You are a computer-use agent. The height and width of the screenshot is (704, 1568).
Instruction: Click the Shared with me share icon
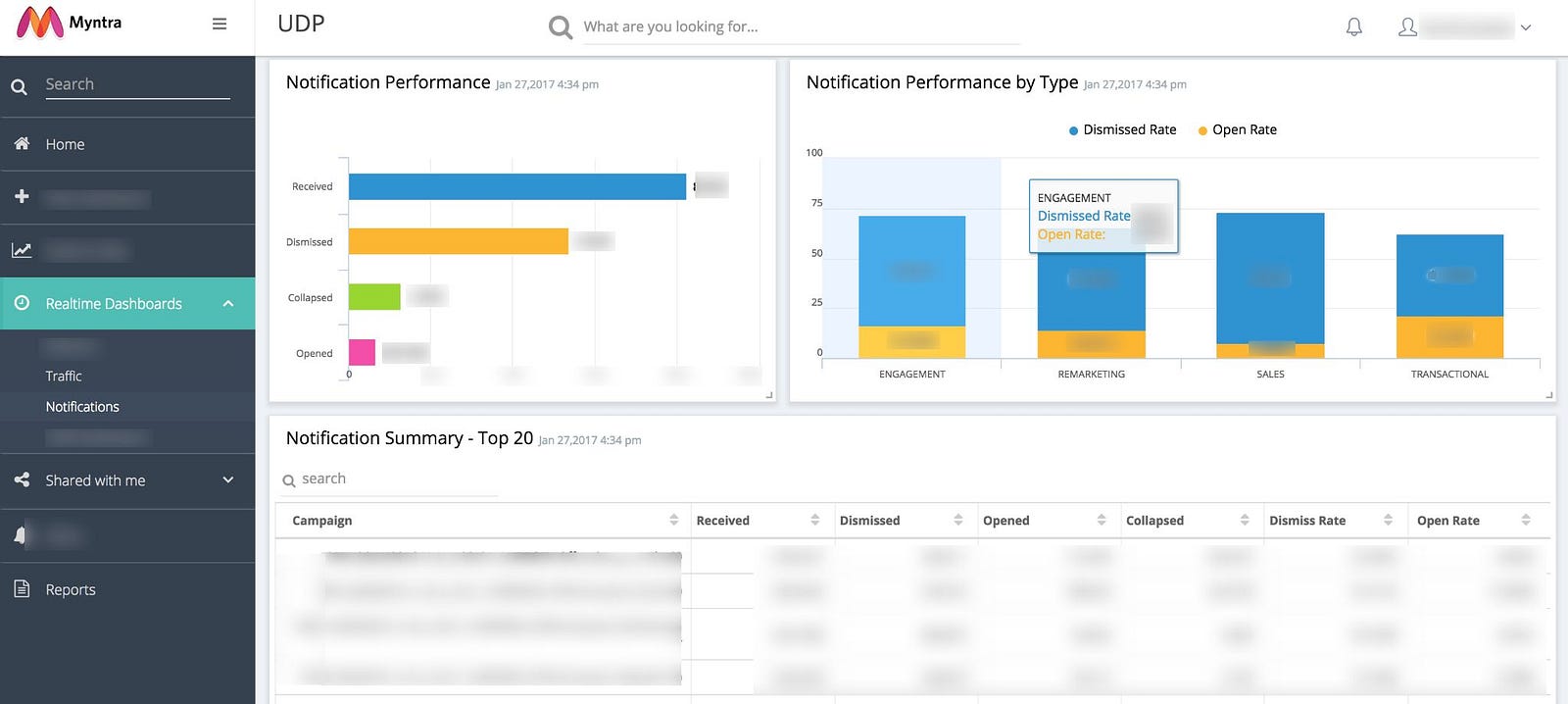coord(22,479)
